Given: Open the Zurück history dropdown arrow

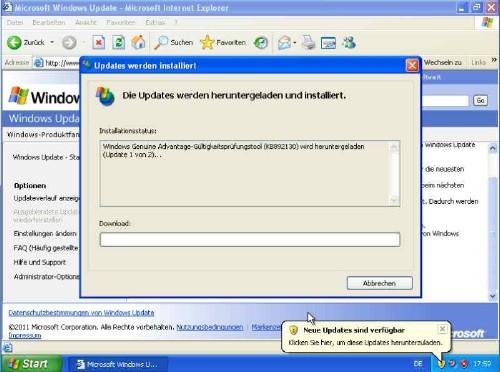Looking at the screenshot, I should (52, 42).
